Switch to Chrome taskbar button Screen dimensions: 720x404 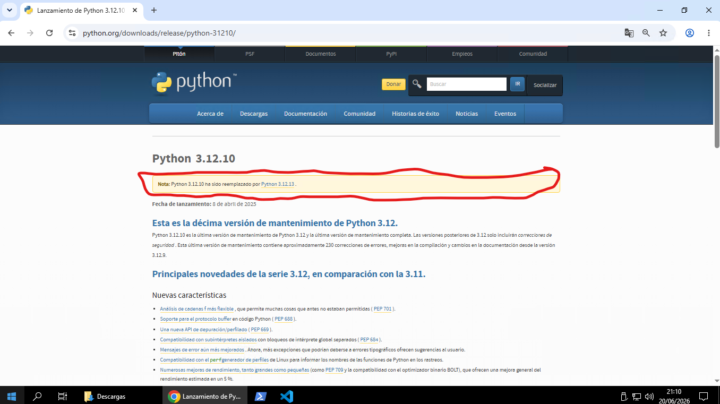205,396
